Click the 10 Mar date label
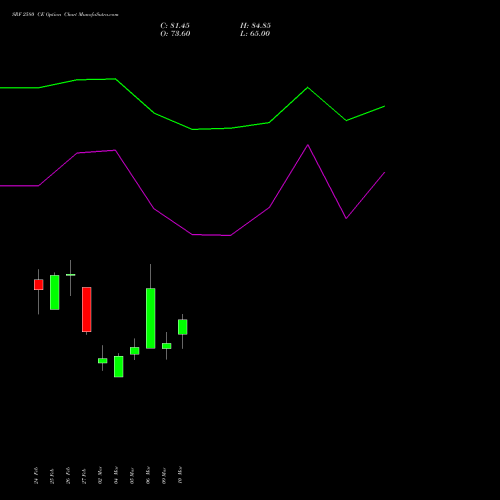The width and height of the screenshot is (500, 500). click(180, 475)
